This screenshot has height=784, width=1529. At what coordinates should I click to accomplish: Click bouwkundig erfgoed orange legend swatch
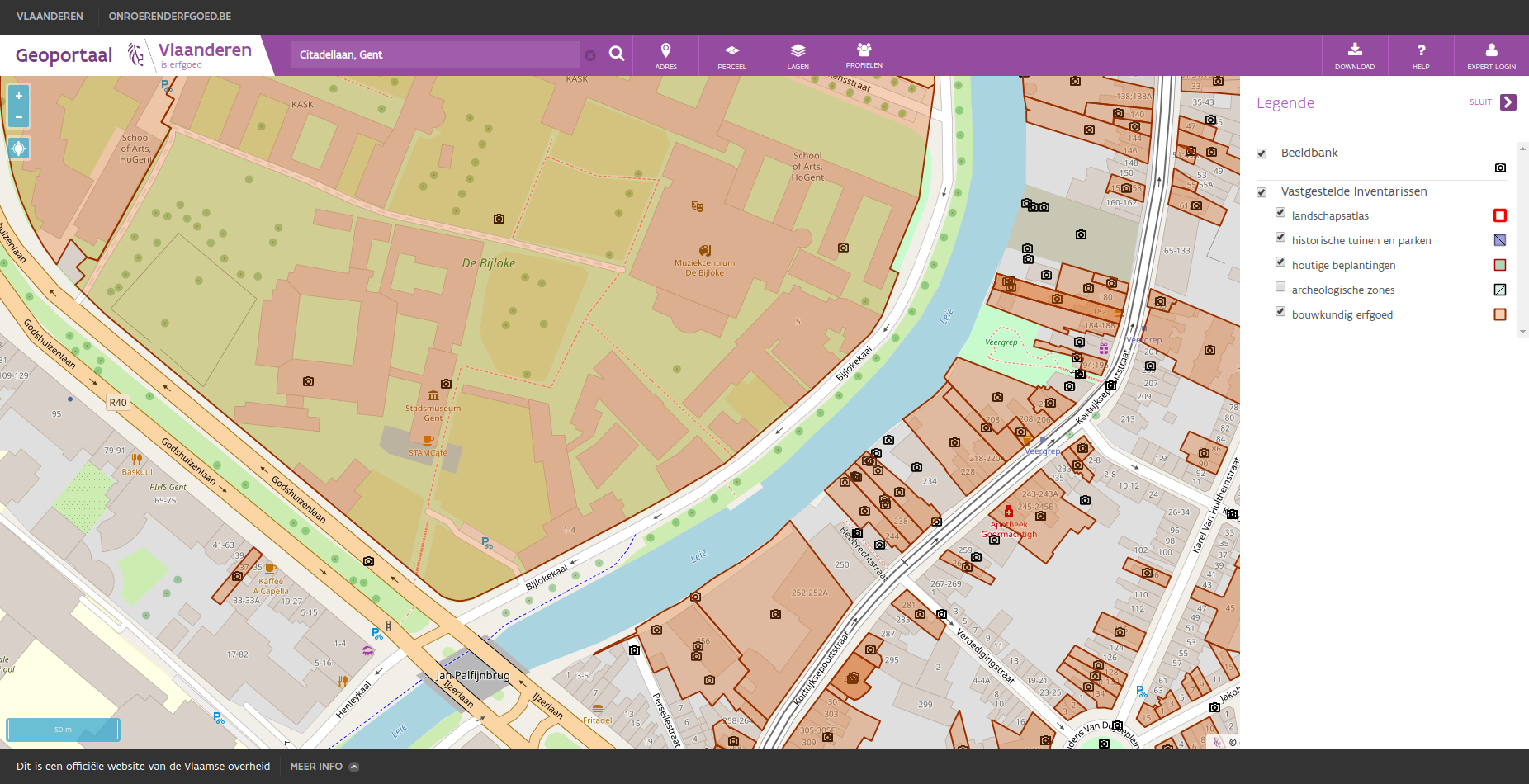(x=1500, y=314)
